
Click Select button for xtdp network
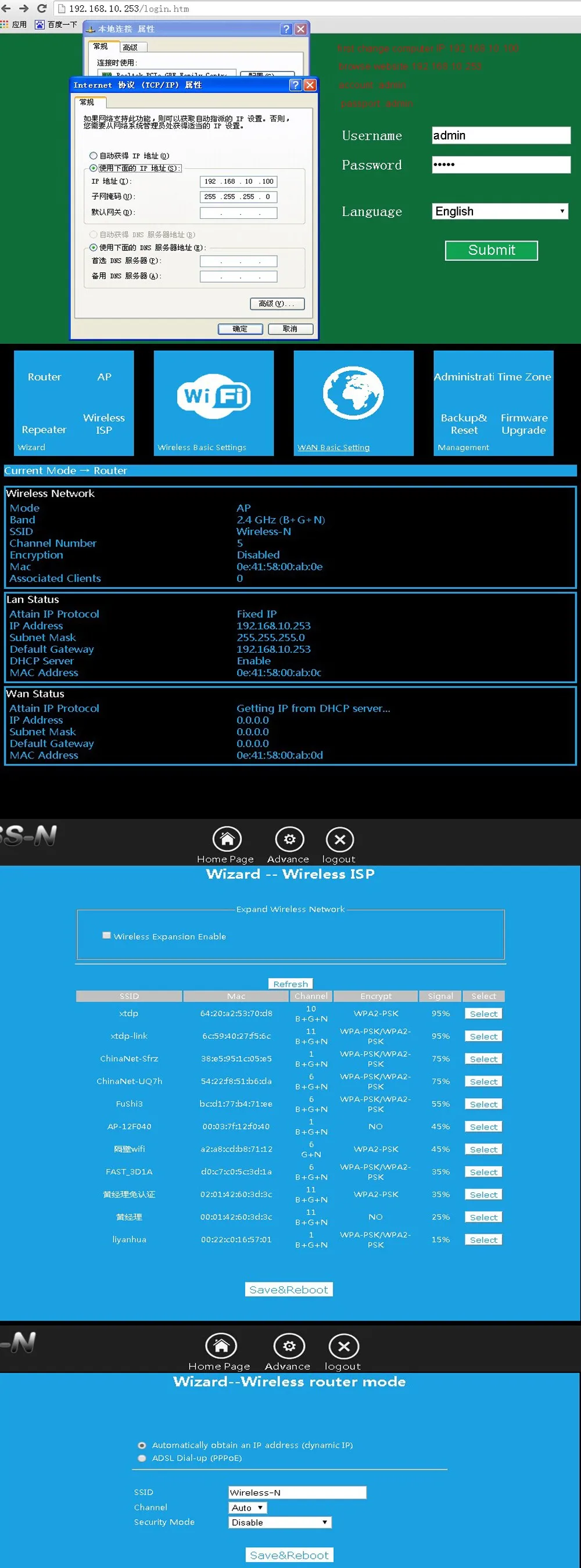pyautogui.click(x=483, y=1013)
